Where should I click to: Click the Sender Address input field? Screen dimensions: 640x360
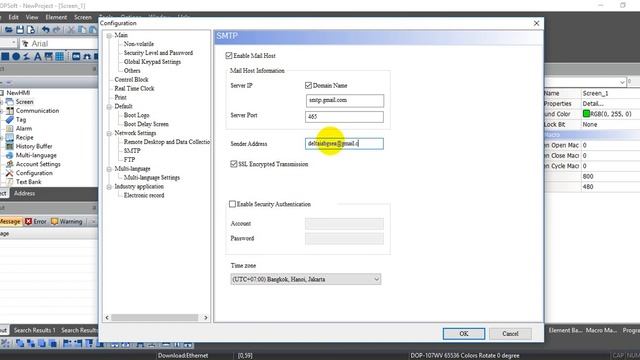coord(344,144)
